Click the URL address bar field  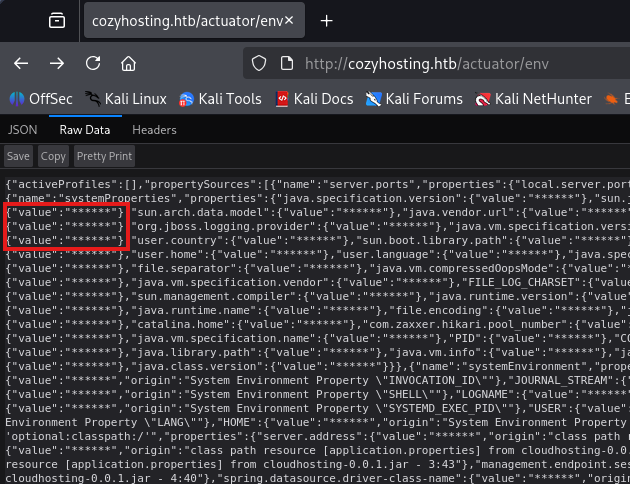coord(450,63)
